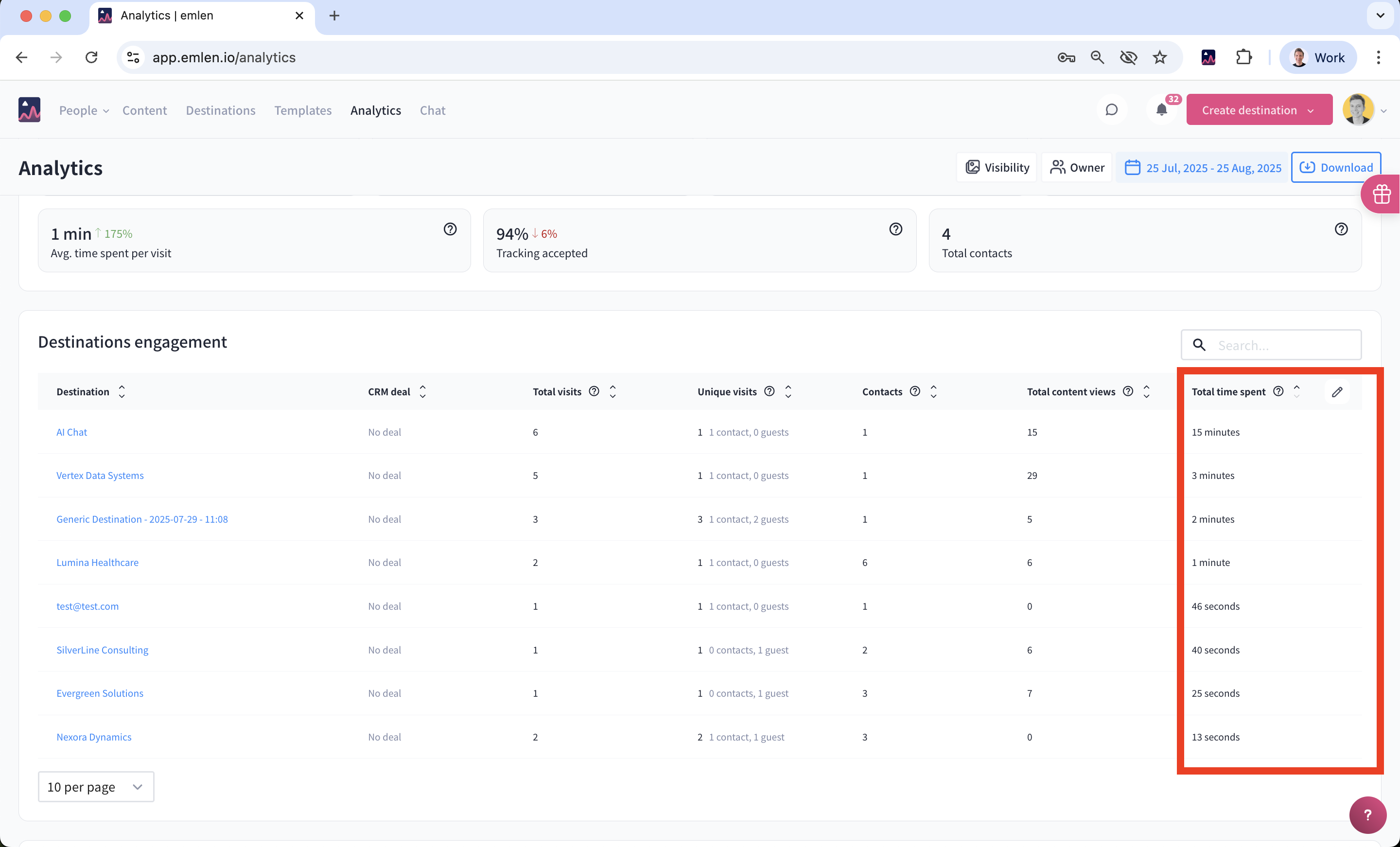Click the notifications bell icon
Viewport: 1400px width, 847px height.
point(1161,110)
